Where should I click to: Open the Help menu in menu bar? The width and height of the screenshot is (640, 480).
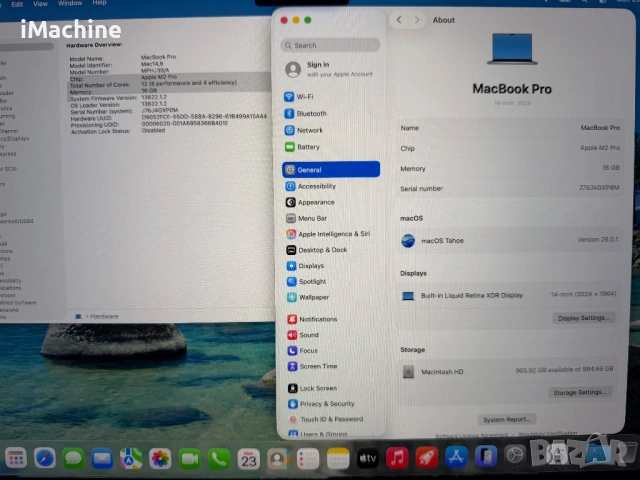pyautogui.click(x=99, y=3)
